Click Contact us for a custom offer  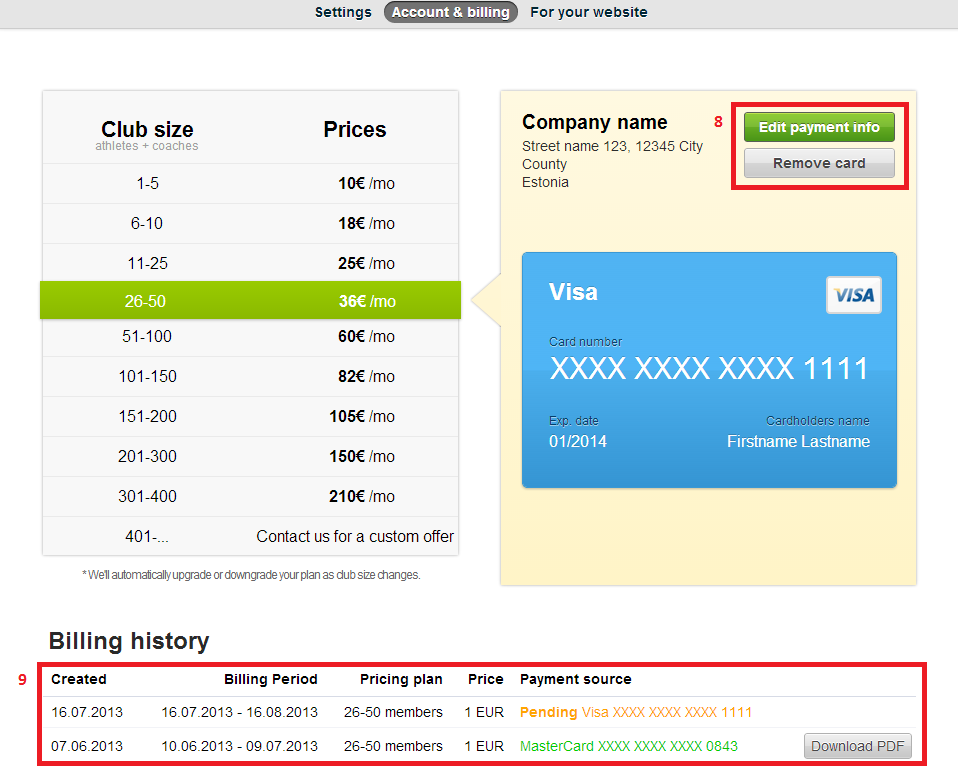click(355, 537)
